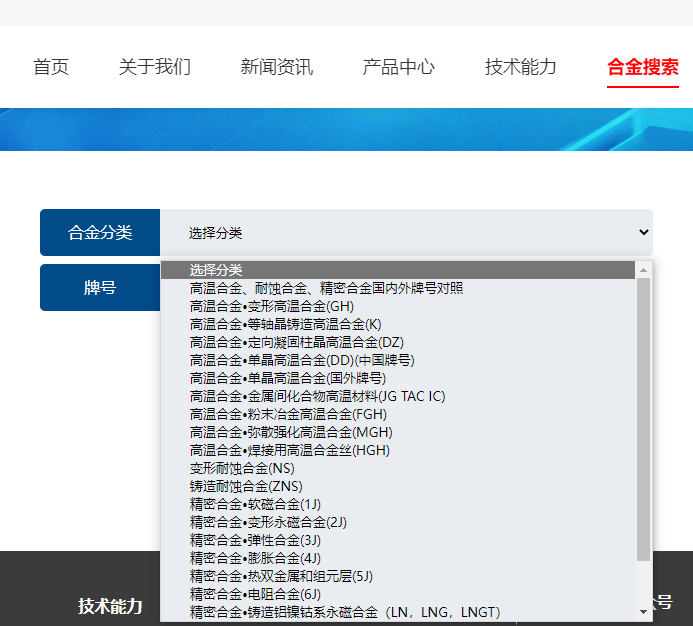Select the 合金搜索 tab
693x626 pixels.
642,67
